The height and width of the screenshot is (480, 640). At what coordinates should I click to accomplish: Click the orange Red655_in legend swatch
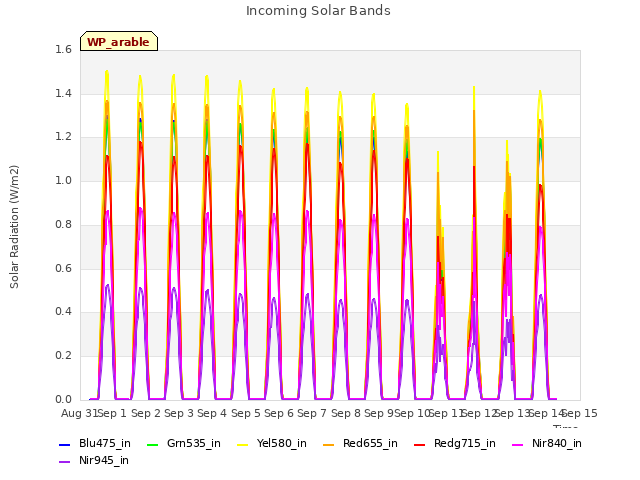click(329, 444)
